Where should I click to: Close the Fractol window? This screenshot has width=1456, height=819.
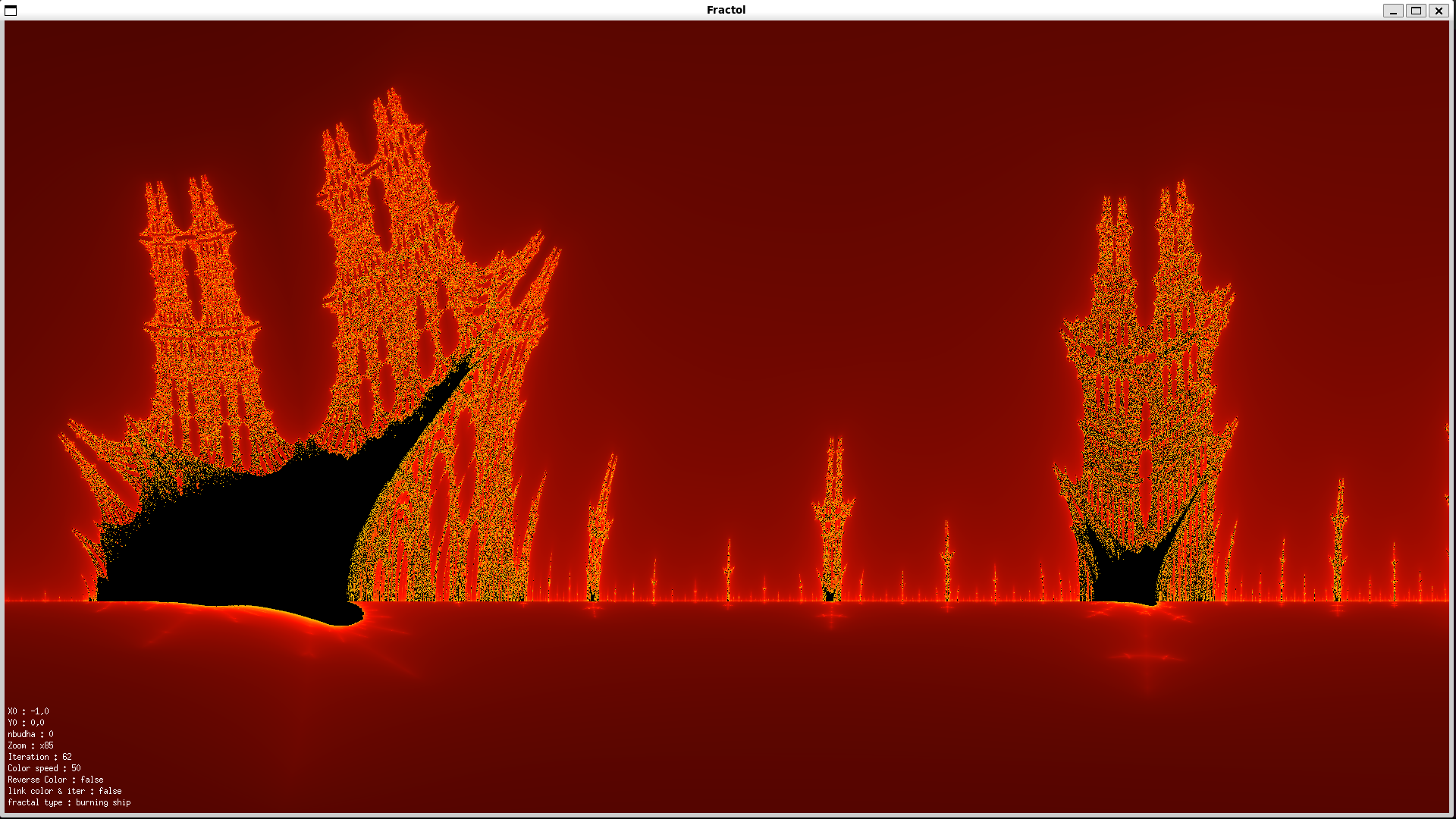click(1439, 11)
